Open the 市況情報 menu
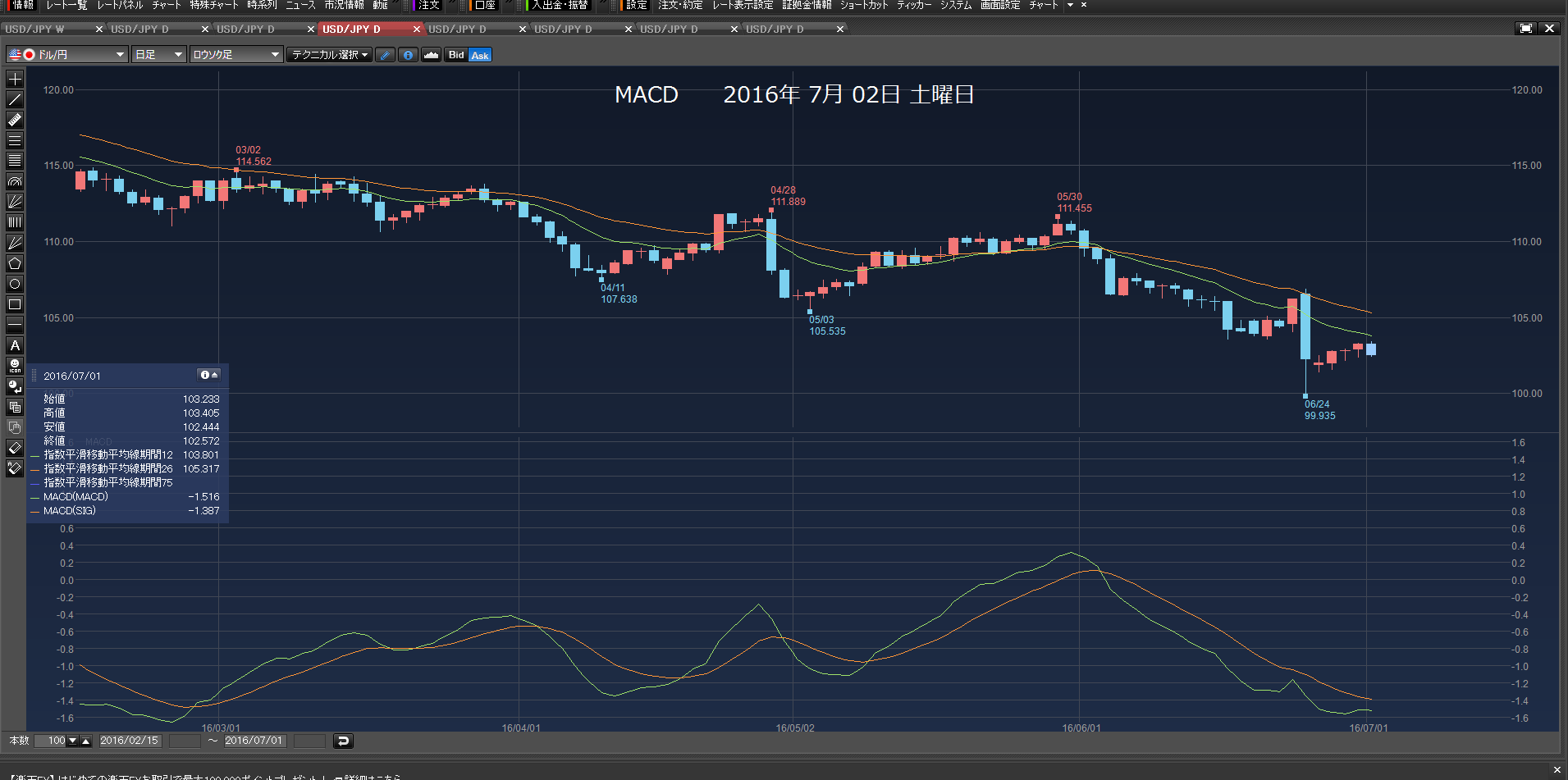 (x=344, y=5)
